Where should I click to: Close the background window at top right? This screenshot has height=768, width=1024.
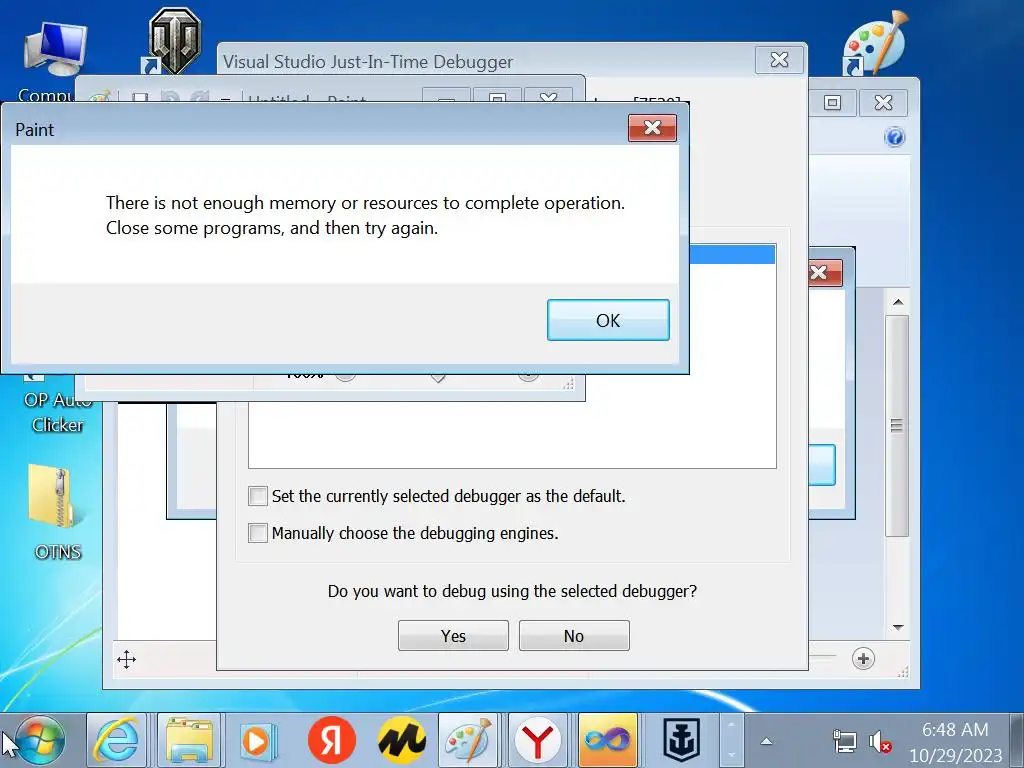coord(883,103)
